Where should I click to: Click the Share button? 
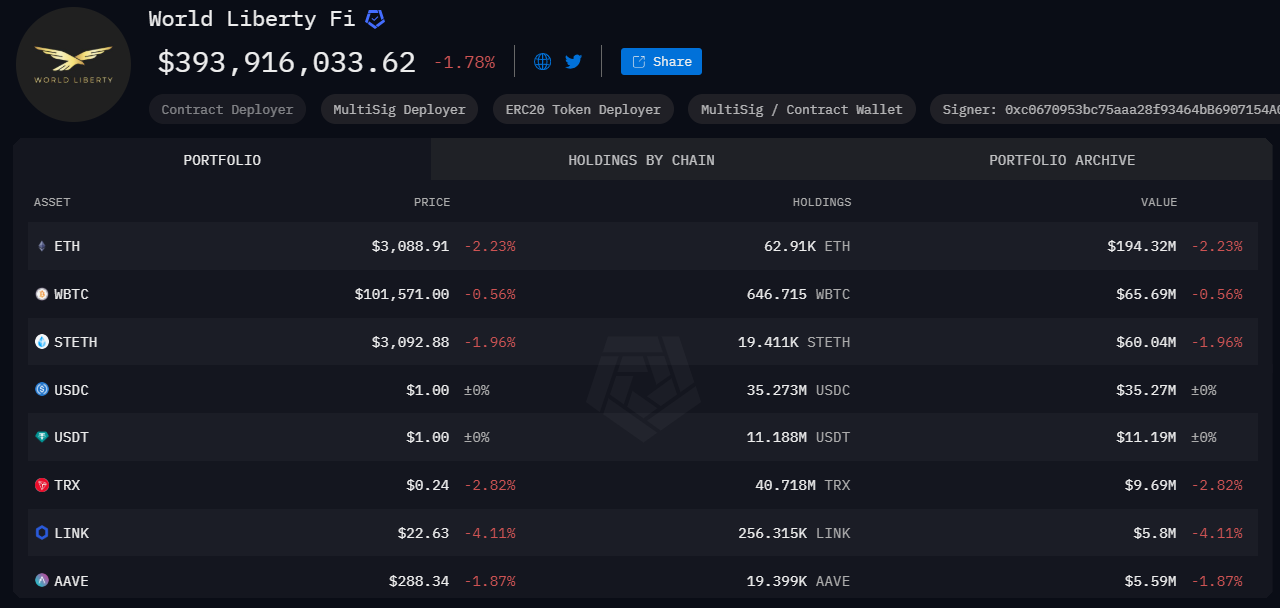tap(660, 61)
